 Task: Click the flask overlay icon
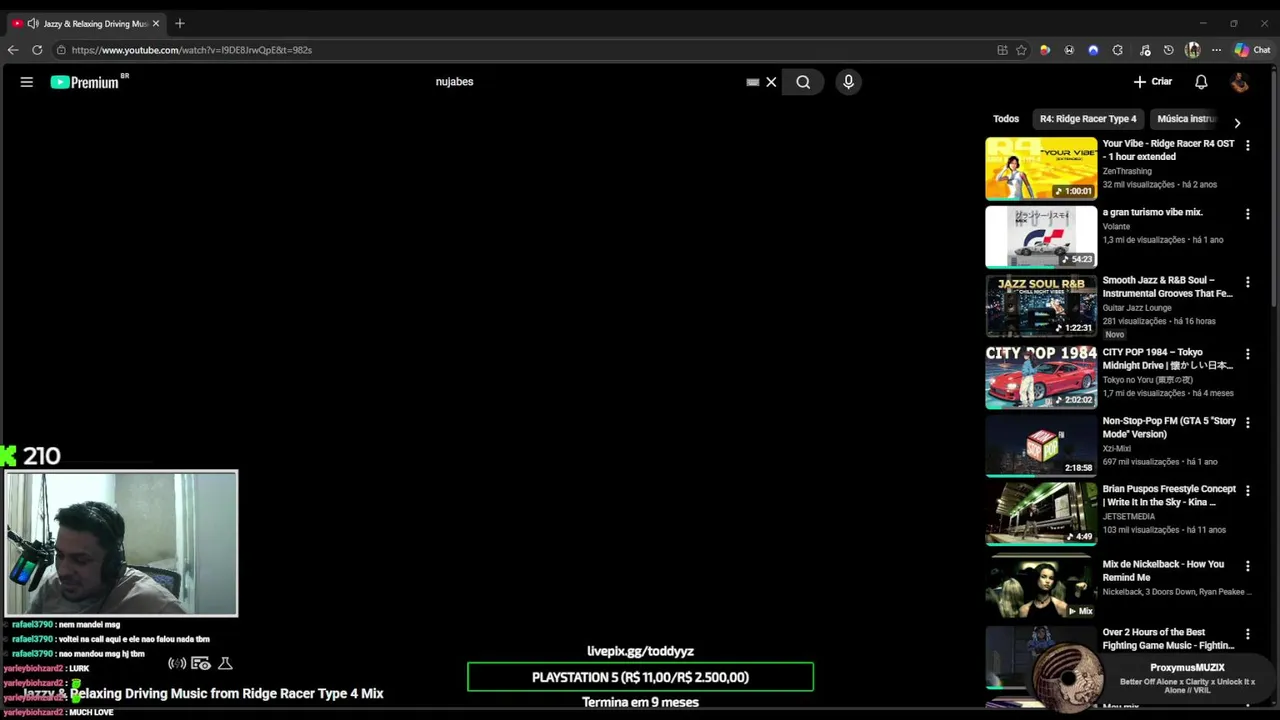(225, 663)
